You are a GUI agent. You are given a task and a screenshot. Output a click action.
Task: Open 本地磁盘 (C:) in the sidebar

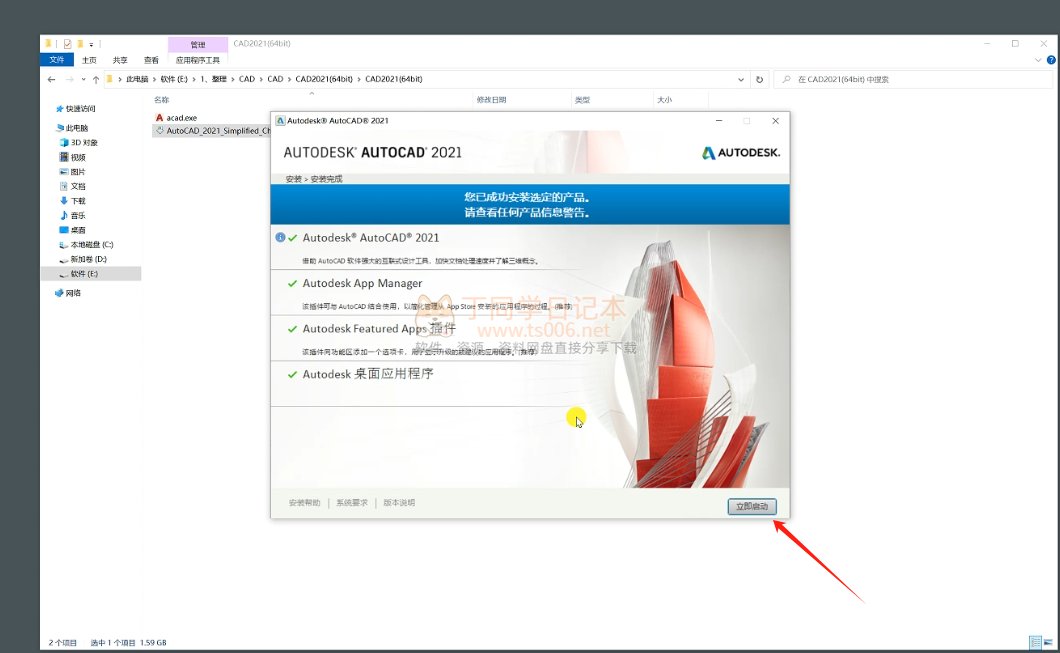(91, 245)
